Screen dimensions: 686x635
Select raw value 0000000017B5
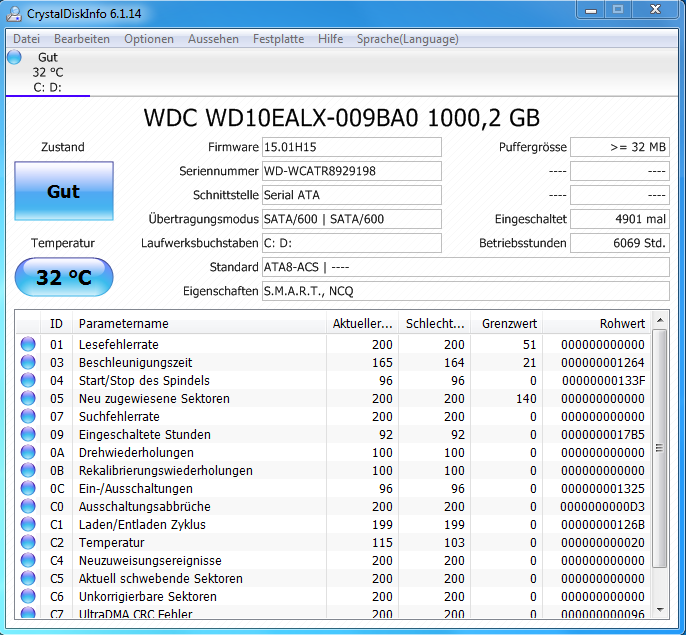tap(603, 434)
